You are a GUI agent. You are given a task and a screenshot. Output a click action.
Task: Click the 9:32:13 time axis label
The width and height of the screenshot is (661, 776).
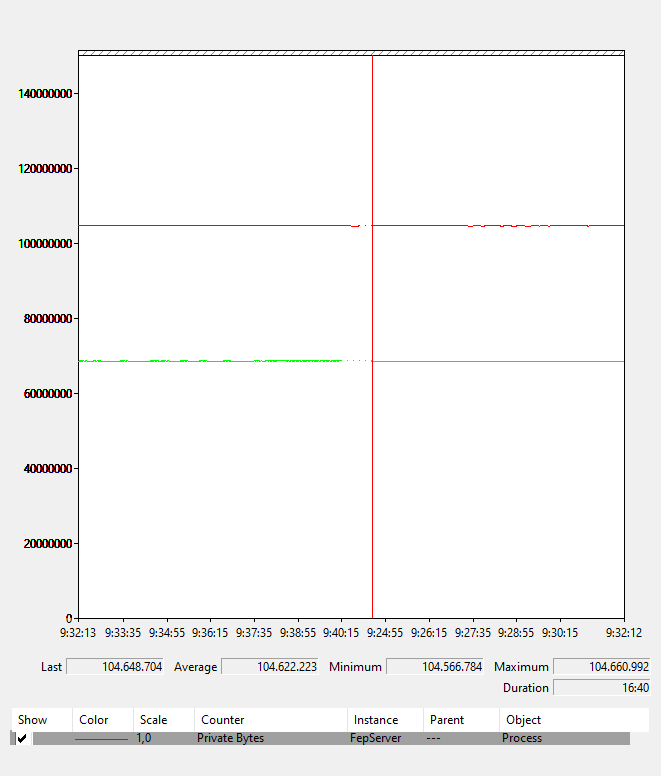coord(78,632)
